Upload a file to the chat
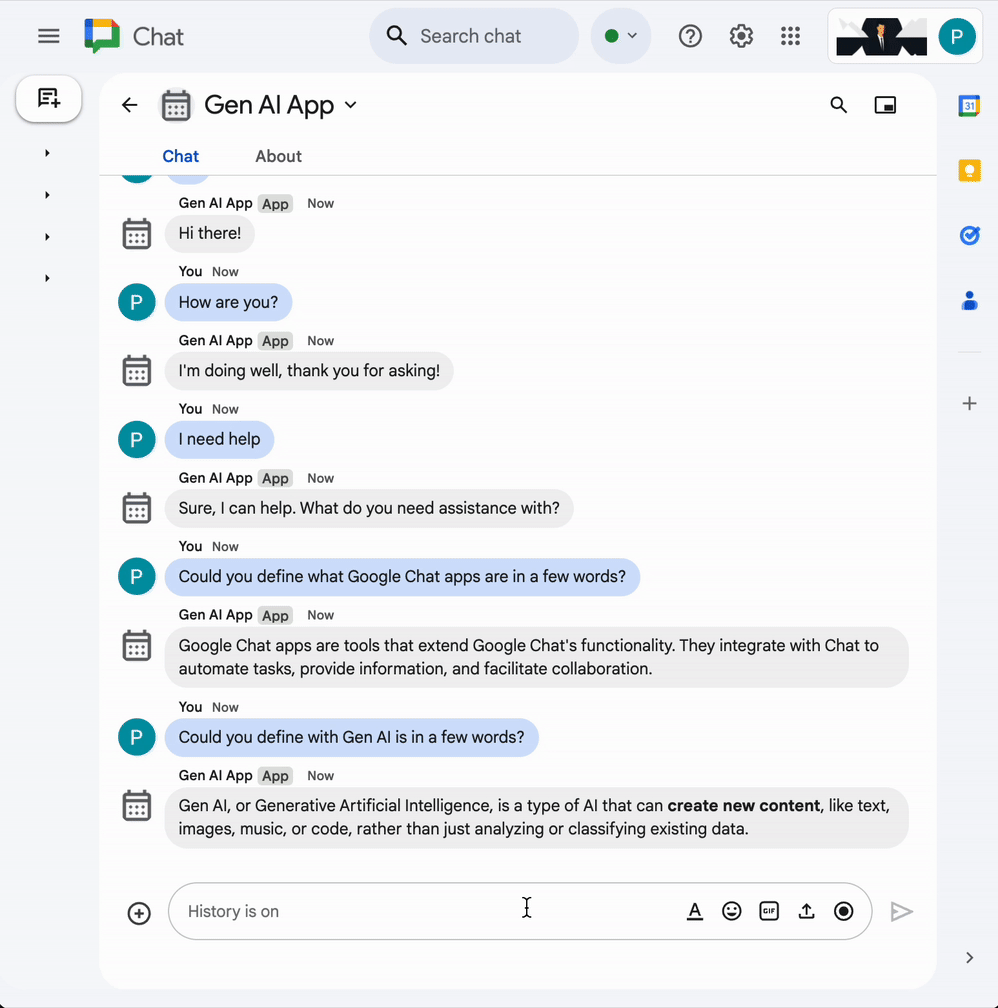Image resolution: width=998 pixels, height=1008 pixels. point(806,911)
